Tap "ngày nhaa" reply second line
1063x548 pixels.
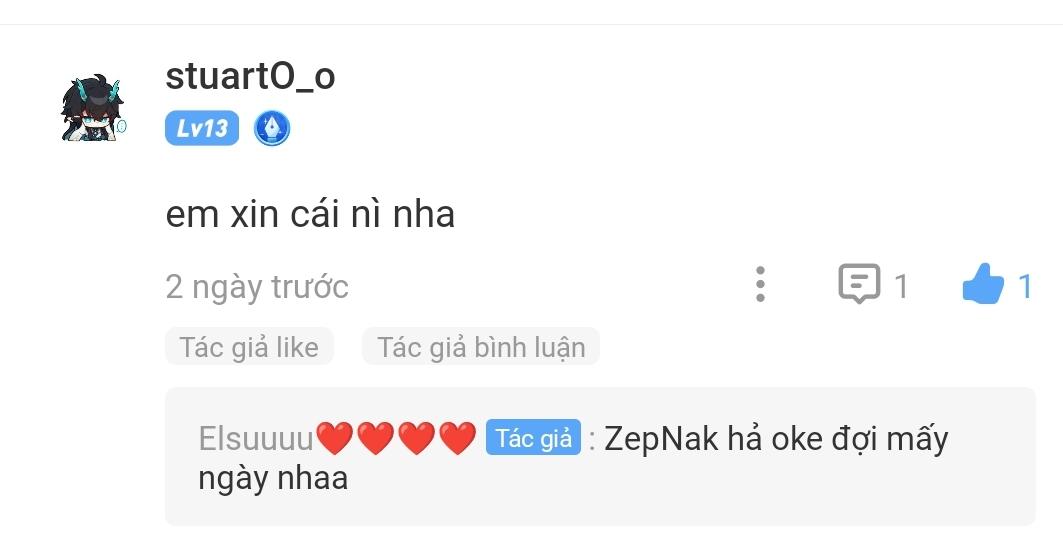[x=273, y=479]
